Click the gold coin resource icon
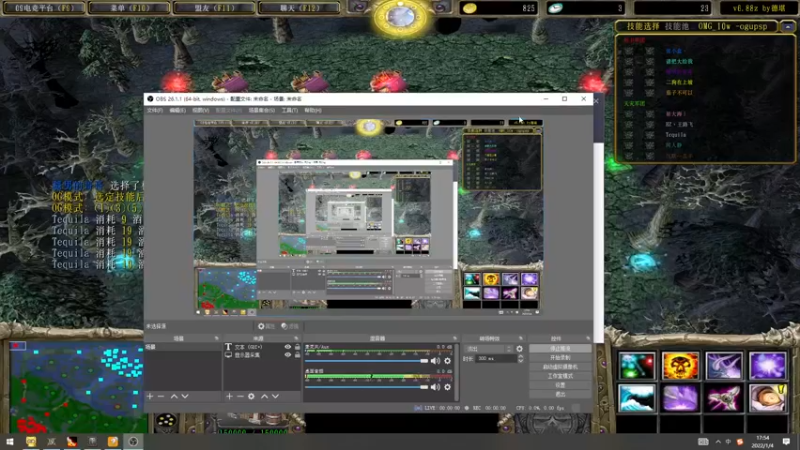The width and height of the screenshot is (800, 450). [470, 8]
